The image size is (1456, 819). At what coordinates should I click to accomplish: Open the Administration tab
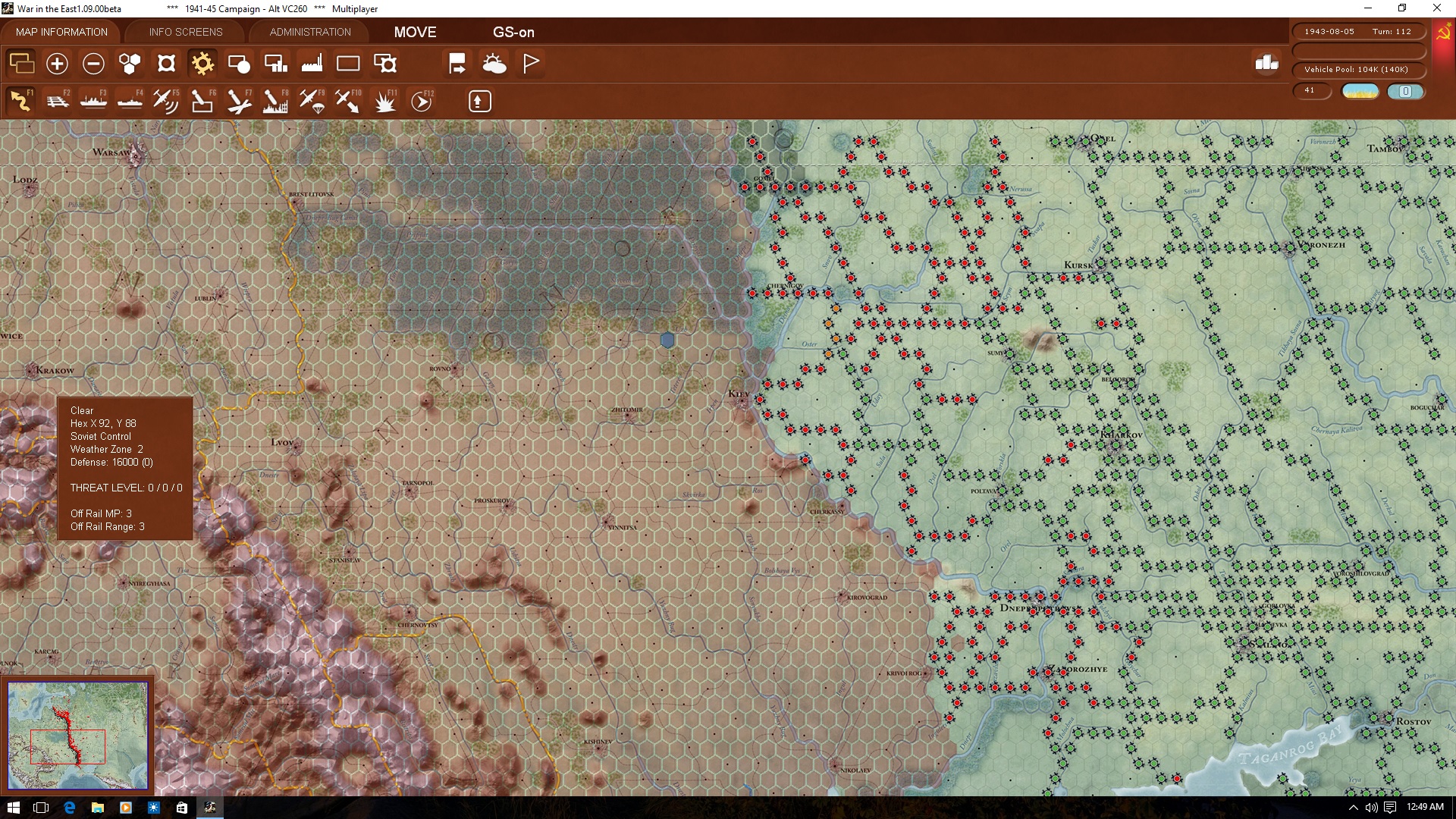click(x=310, y=32)
